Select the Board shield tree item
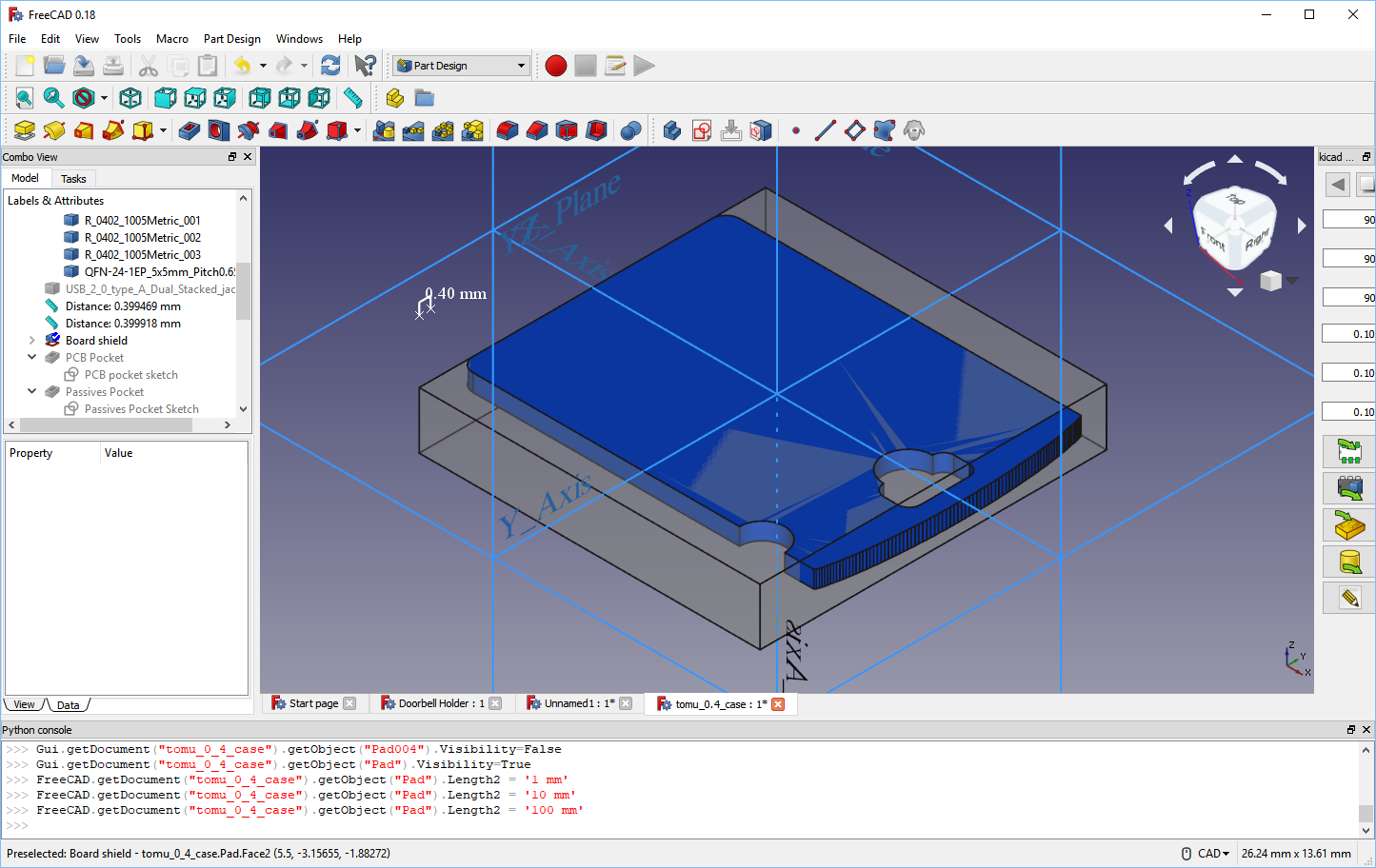 pyautogui.click(x=96, y=341)
